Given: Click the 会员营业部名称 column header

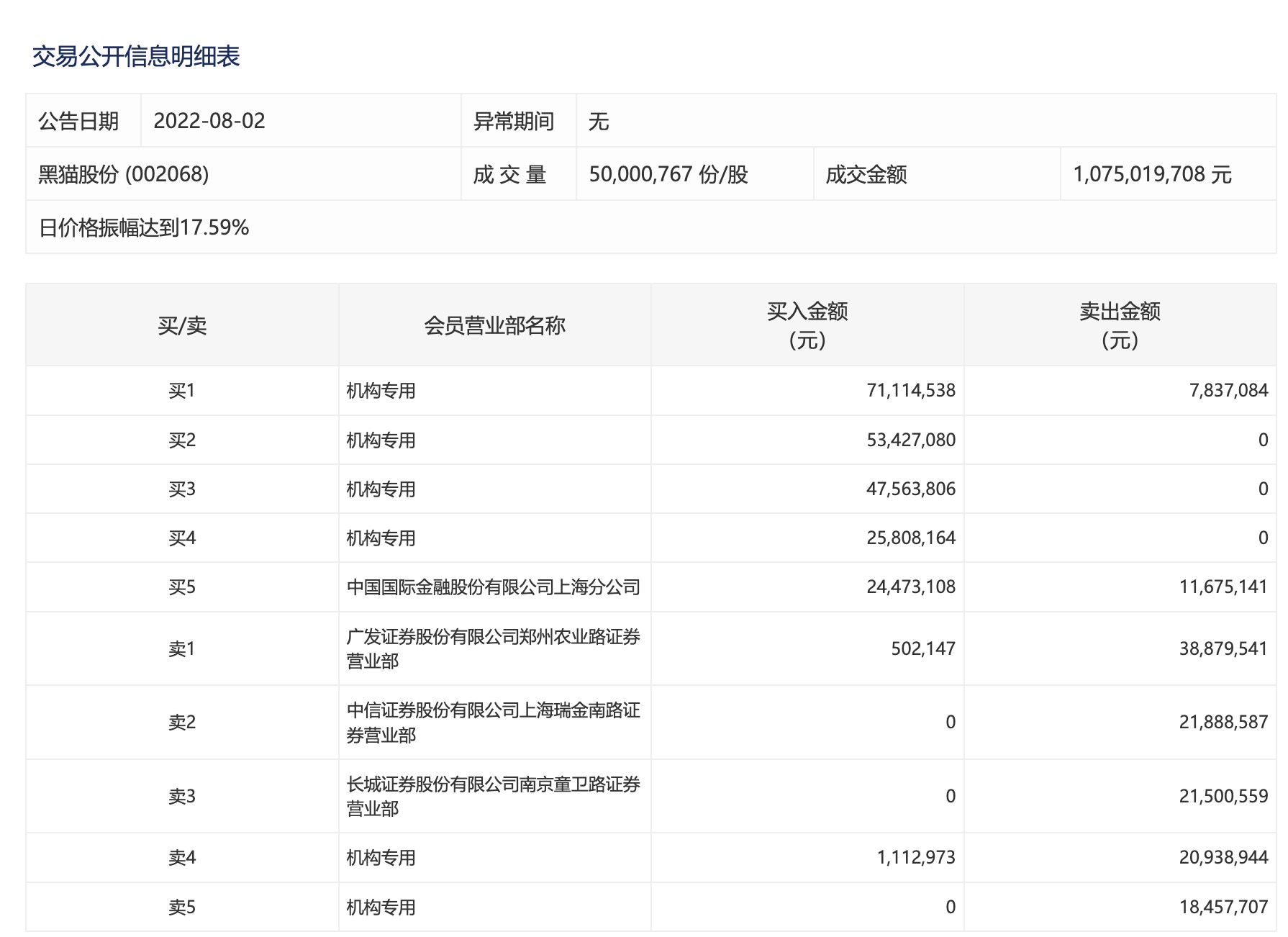Looking at the screenshot, I should click(495, 325).
